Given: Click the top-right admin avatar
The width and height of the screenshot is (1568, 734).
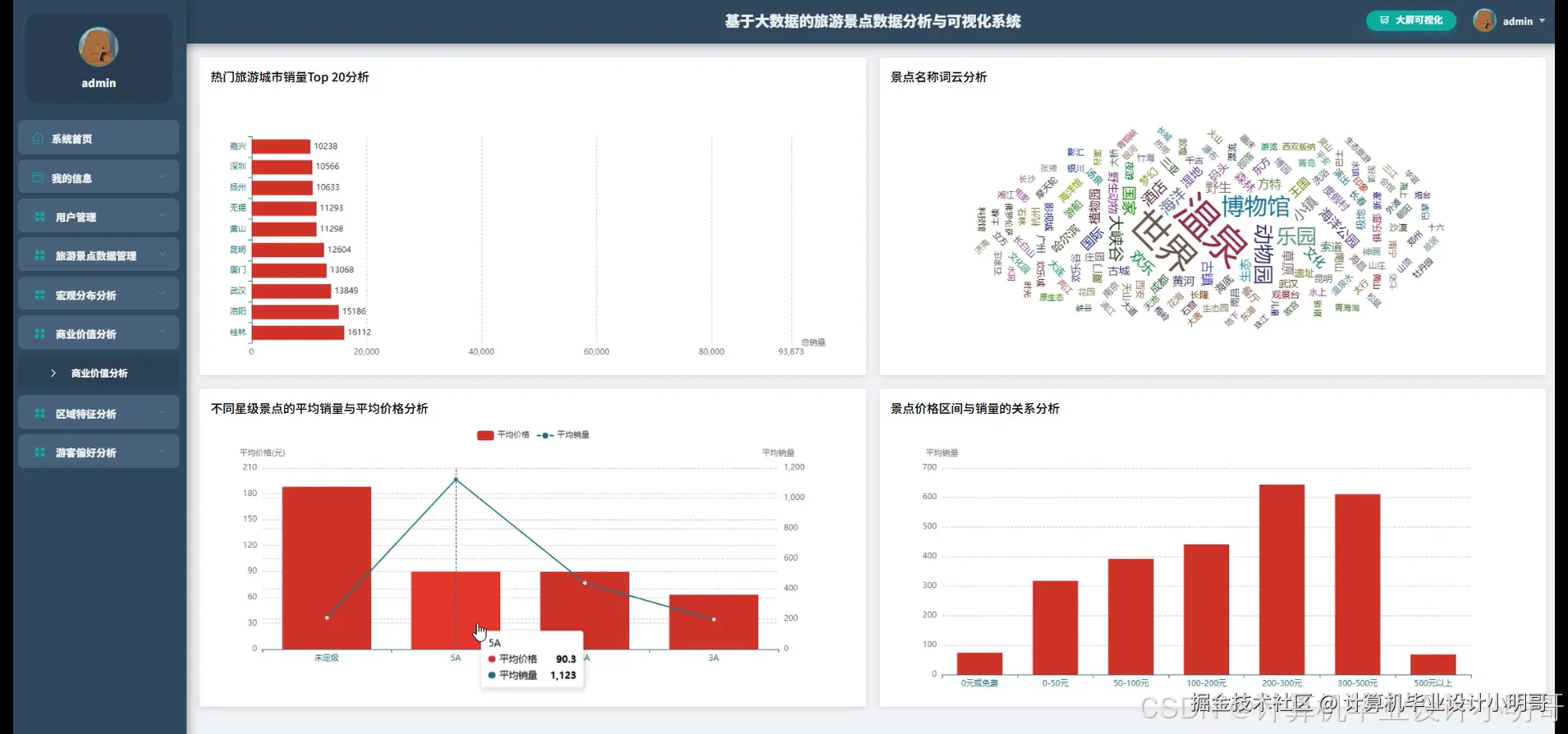Looking at the screenshot, I should coord(1484,21).
